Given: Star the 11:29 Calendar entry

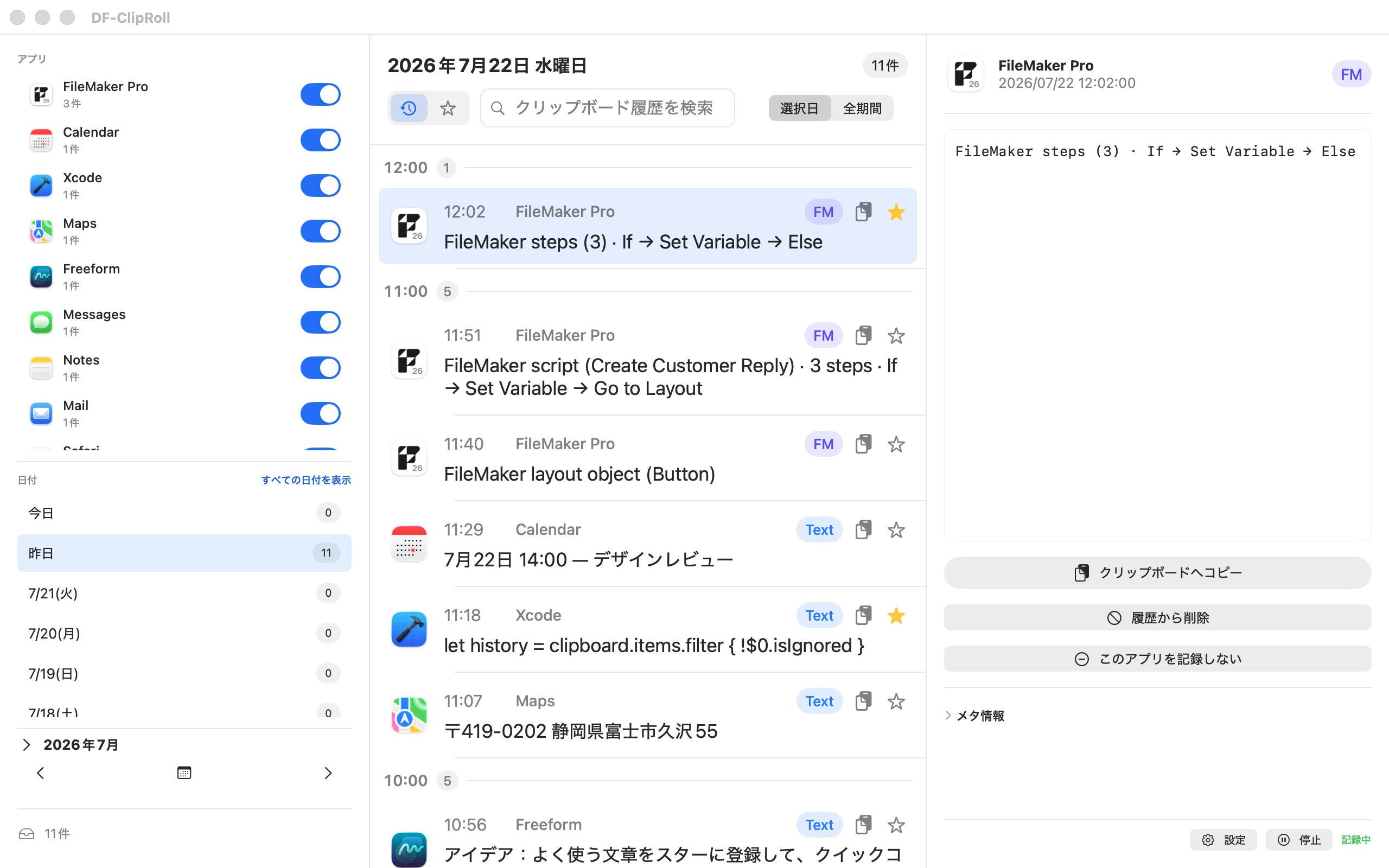Looking at the screenshot, I should click(896, 529).
